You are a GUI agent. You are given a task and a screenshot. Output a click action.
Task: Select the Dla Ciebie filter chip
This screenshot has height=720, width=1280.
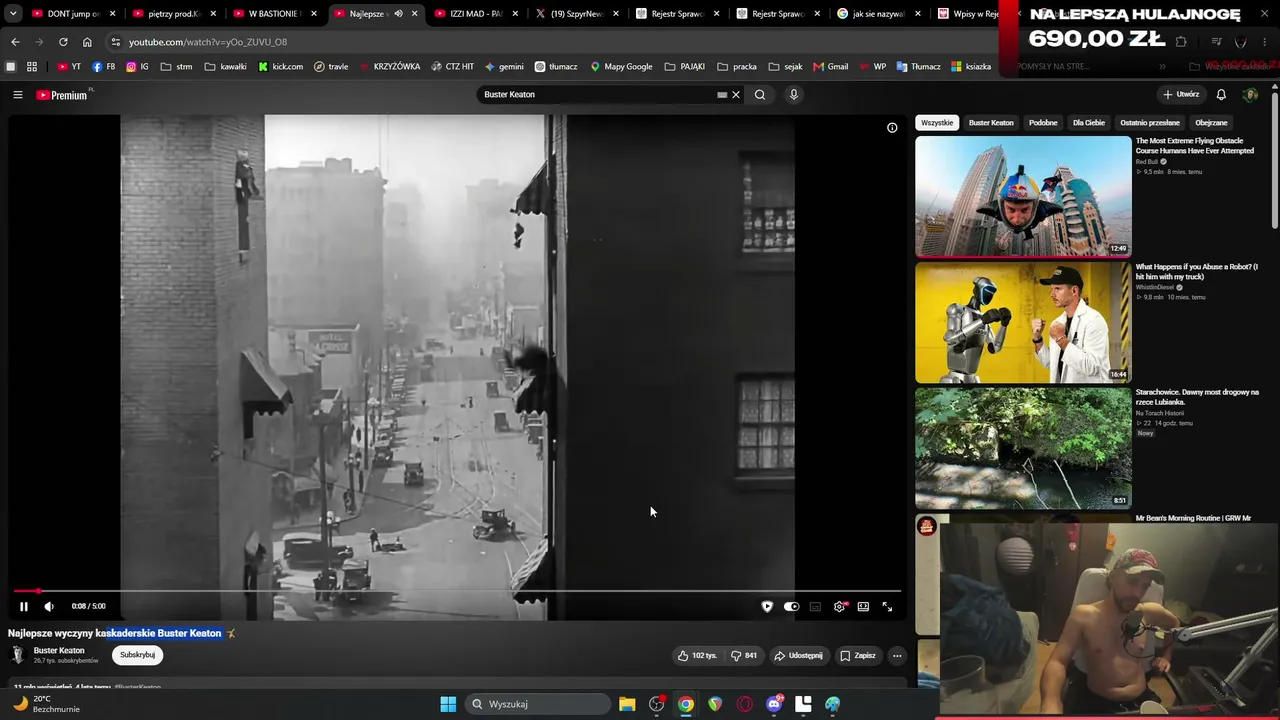coord(1089,123)
